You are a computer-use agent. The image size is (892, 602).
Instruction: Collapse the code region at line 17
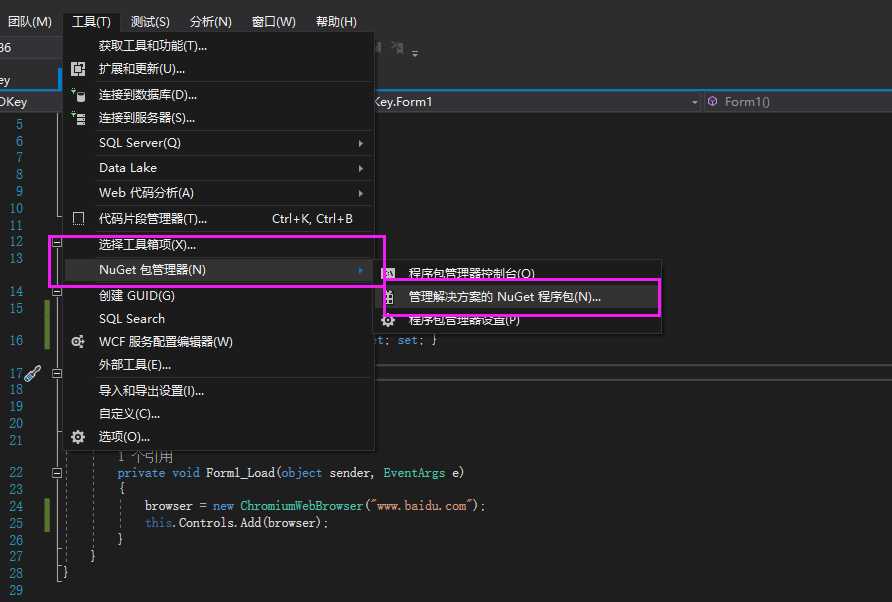tap(57, 374)
